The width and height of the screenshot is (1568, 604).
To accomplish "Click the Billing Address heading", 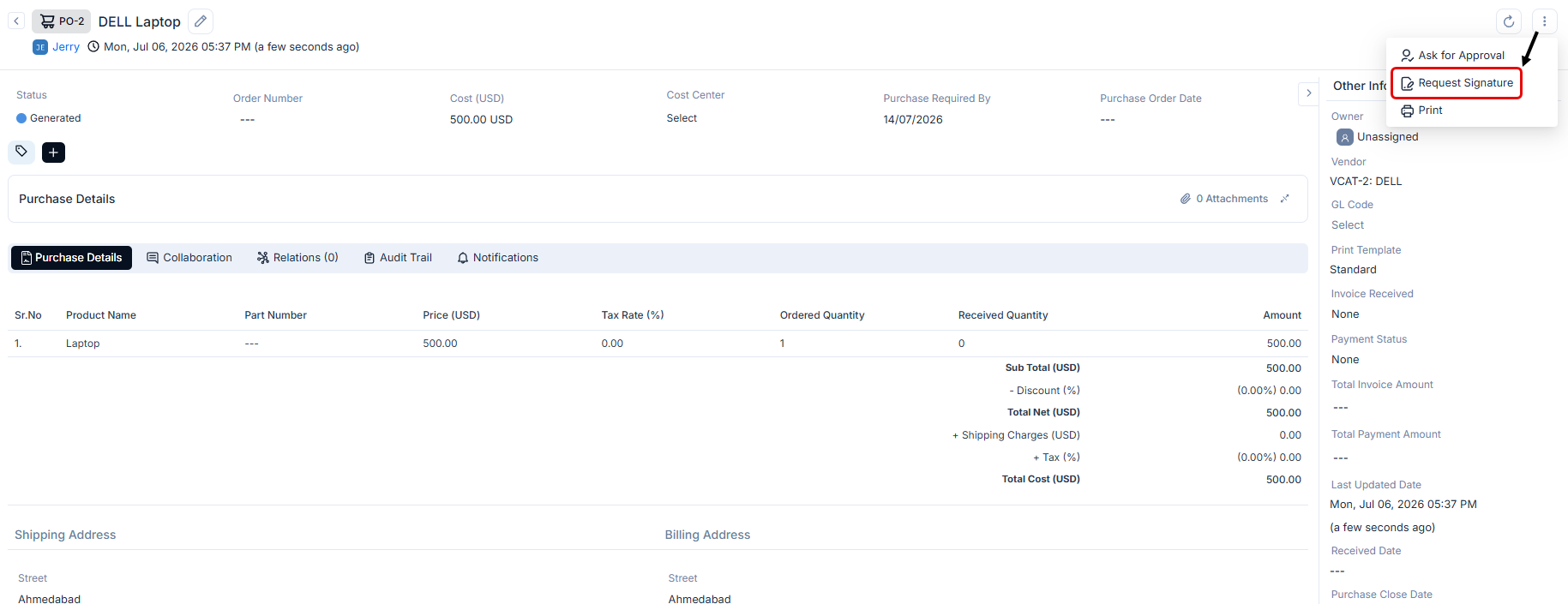I will coord(707,535).
